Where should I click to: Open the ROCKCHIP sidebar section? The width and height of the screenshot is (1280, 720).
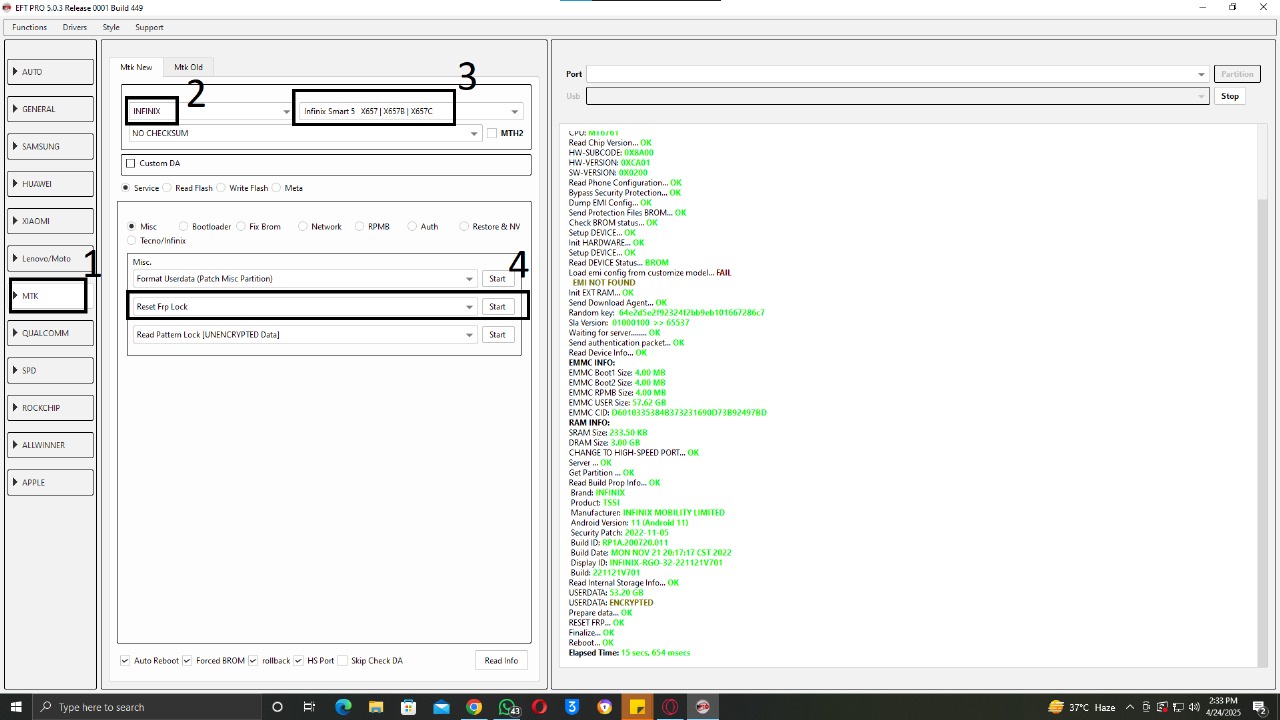click(51, 408)
